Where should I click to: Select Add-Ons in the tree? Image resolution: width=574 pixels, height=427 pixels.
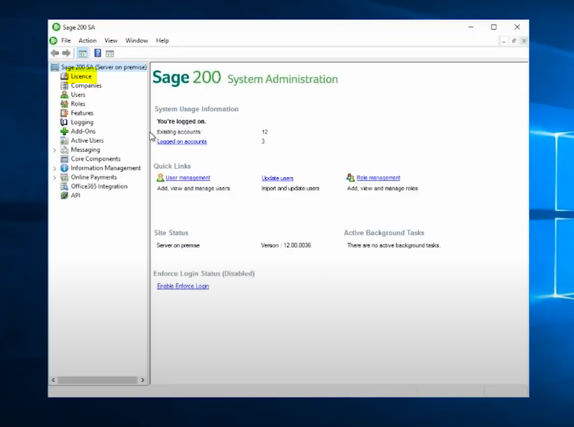point(83,131)
